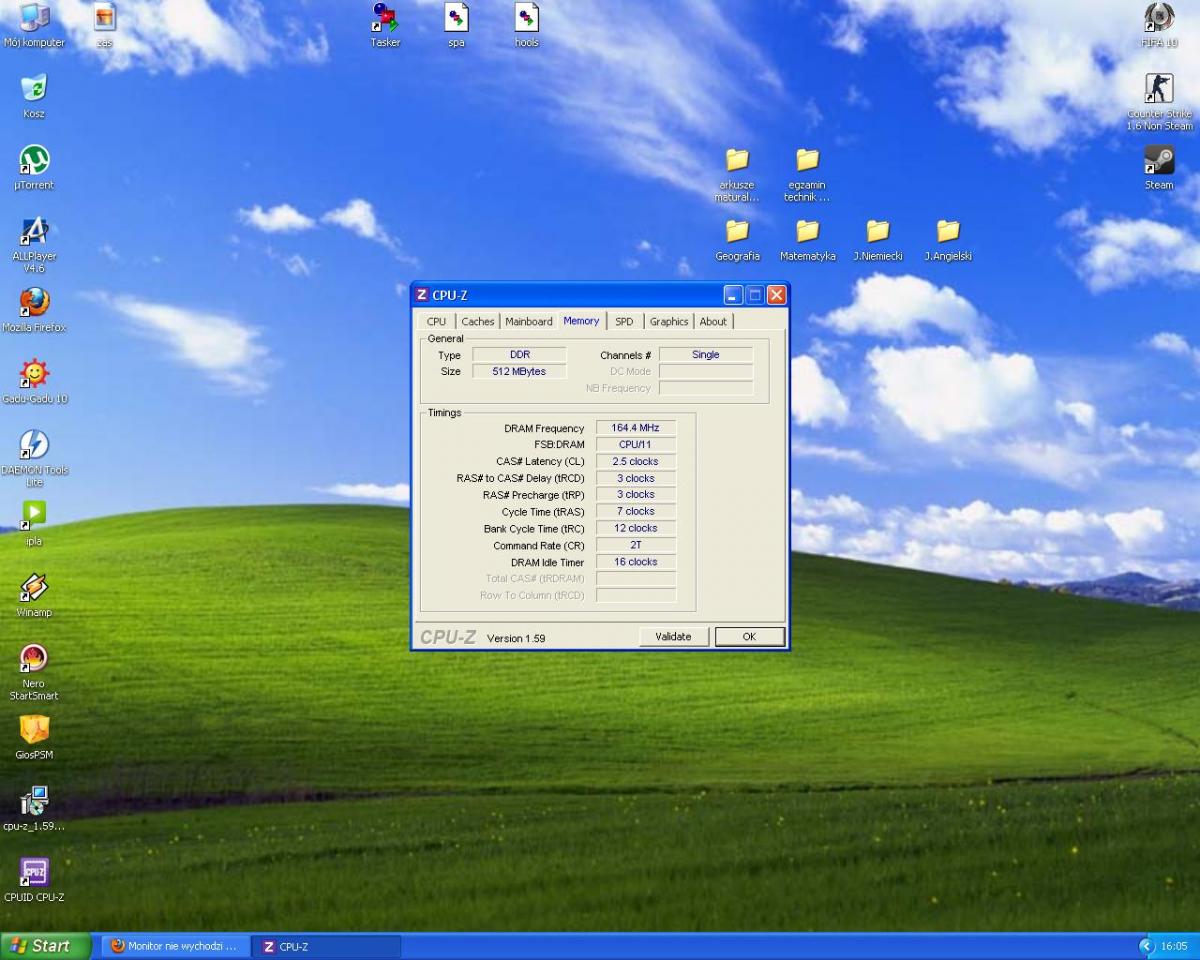Screen dimensions: 1200x960
Task: Launch Gadu-Gadu 10 messenger
Action: tap(34, 381)
